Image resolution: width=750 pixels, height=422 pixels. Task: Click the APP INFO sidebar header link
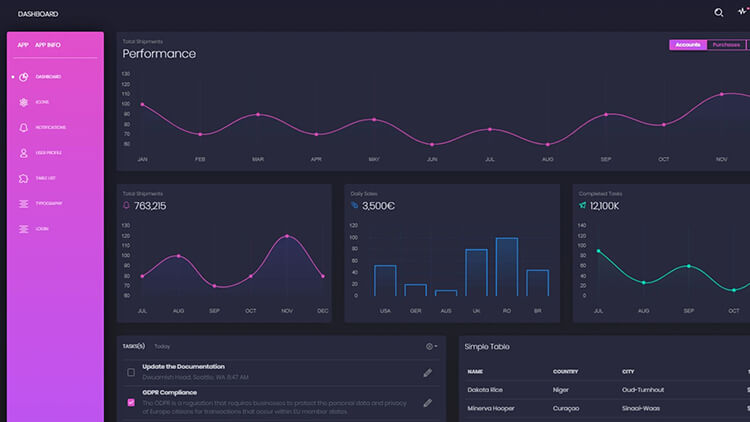[x=48, y=45]
